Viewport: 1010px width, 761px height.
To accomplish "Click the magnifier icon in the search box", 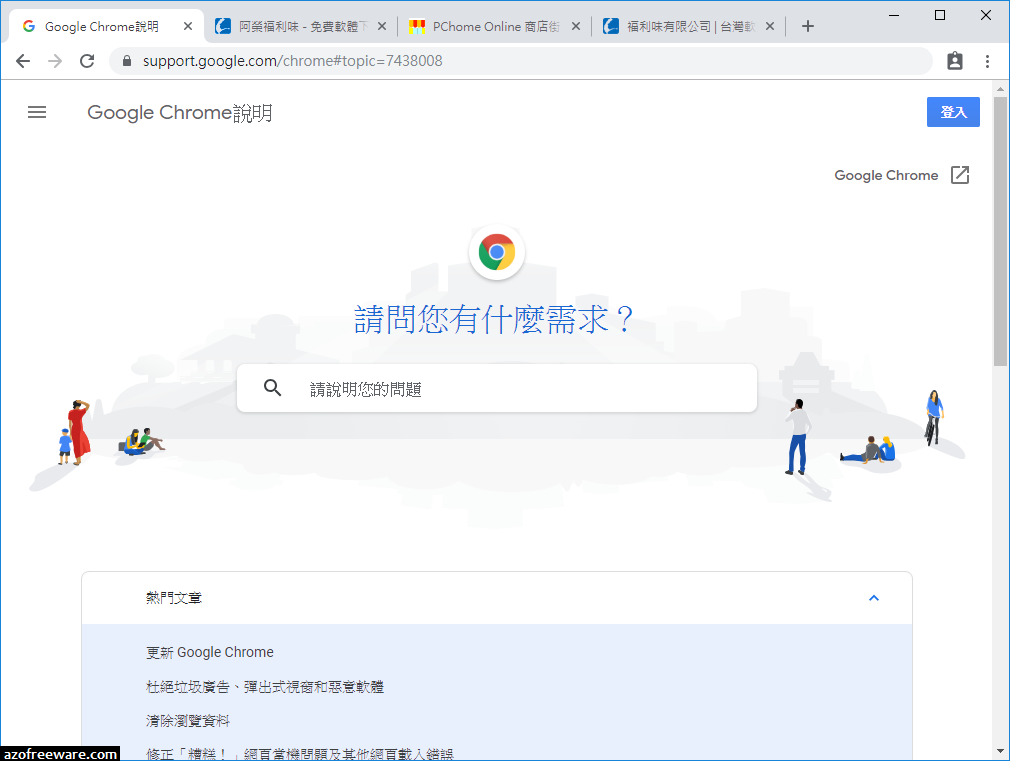I will coord(272,388).
